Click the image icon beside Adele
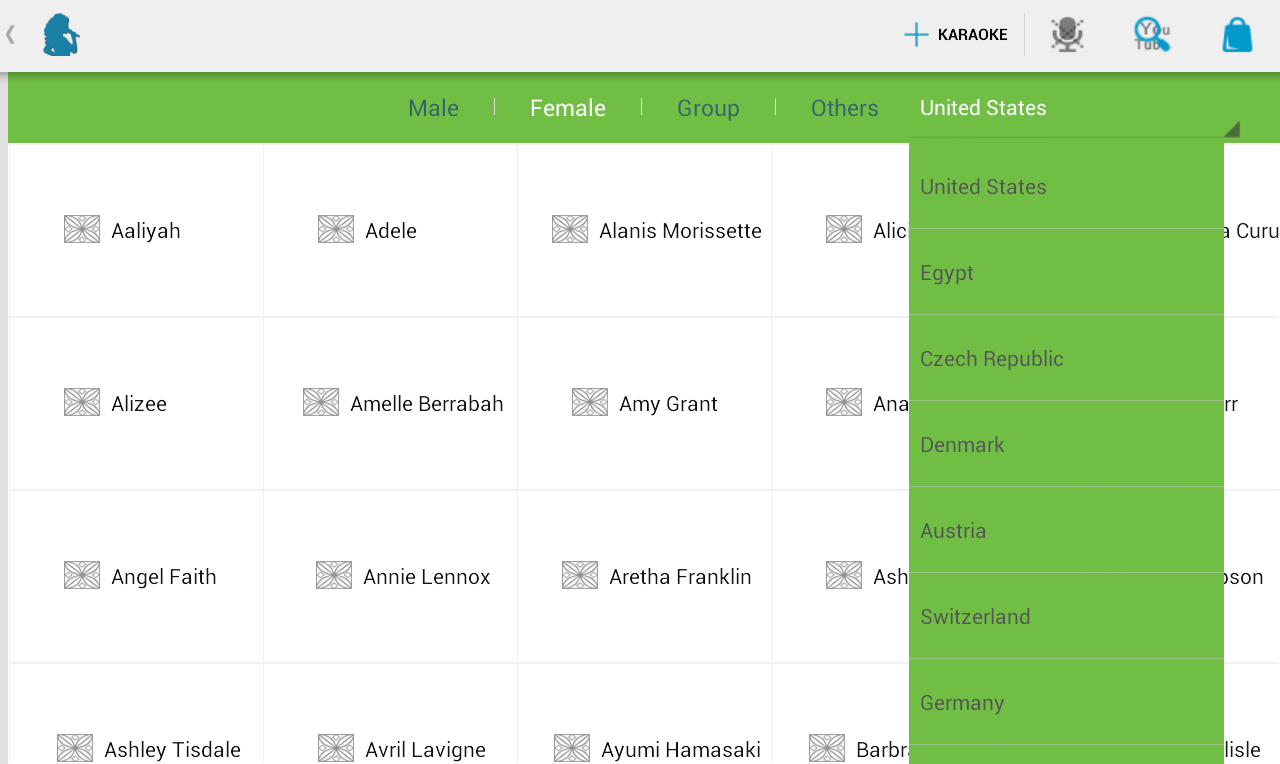Screen dimensions: 1280x764 (336, 230)
